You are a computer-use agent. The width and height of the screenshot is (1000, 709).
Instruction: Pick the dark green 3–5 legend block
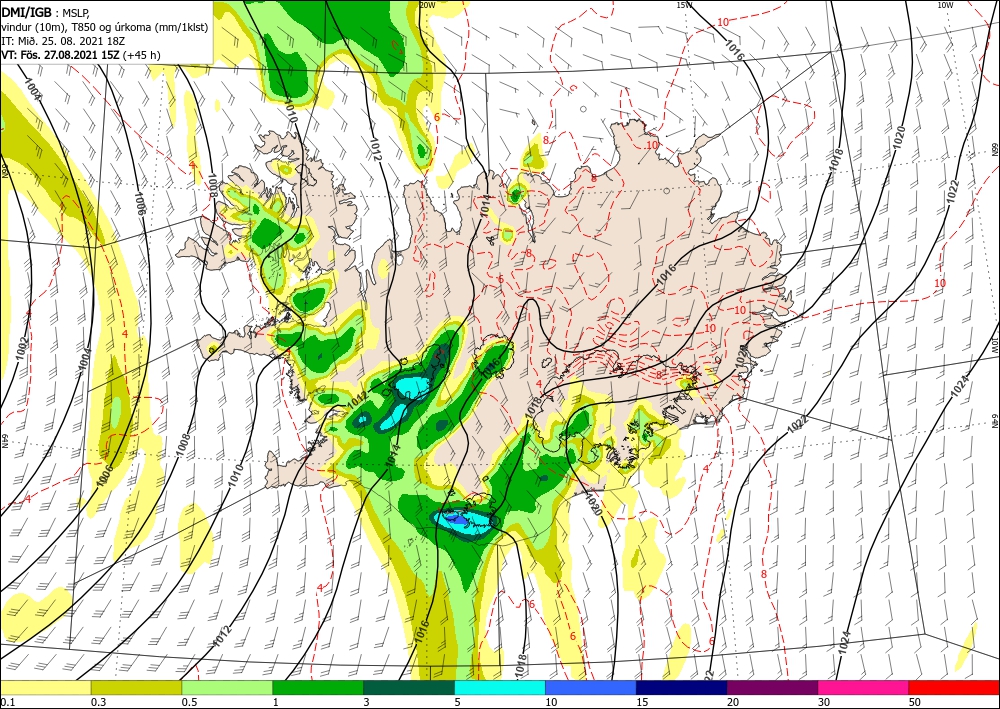409,687
